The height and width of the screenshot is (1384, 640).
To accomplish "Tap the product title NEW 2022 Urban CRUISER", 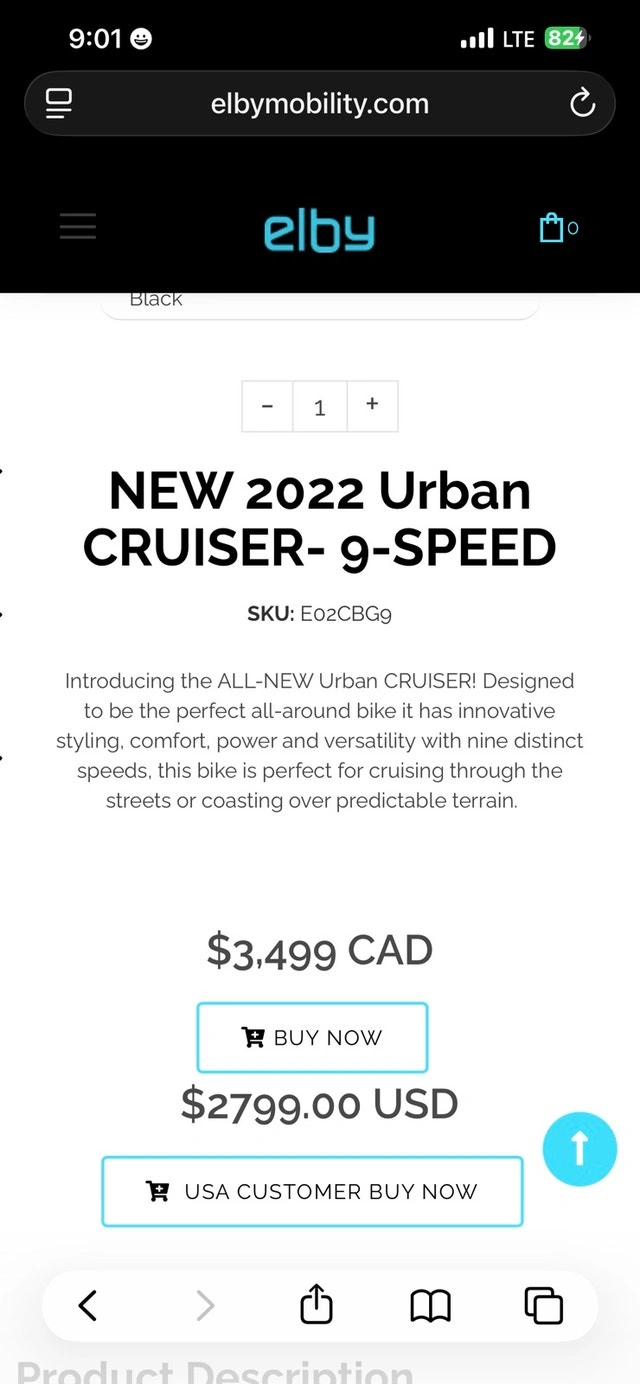I will [320, 518].
